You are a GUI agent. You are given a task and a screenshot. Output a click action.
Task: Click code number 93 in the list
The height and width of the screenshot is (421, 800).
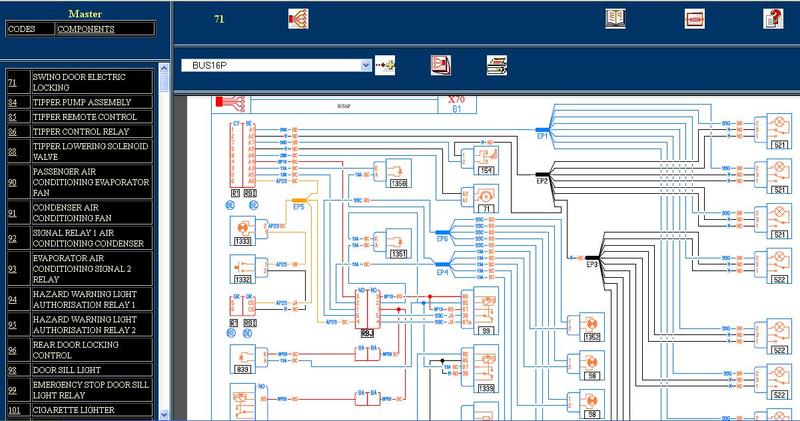[12, 269]
